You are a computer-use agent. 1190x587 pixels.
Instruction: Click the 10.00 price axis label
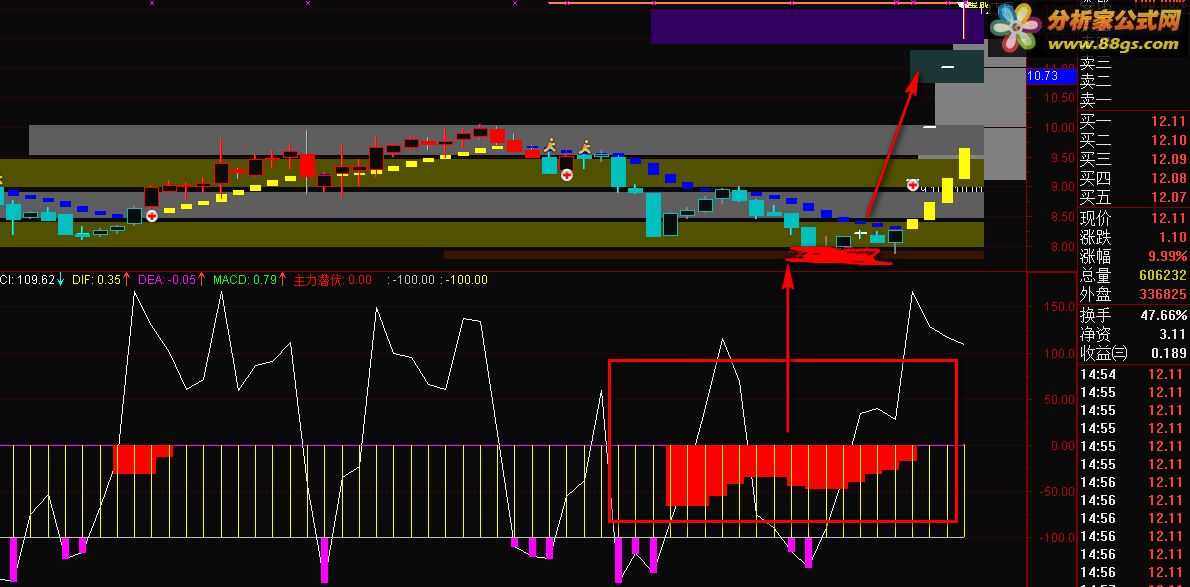[x=1058, y=127]
